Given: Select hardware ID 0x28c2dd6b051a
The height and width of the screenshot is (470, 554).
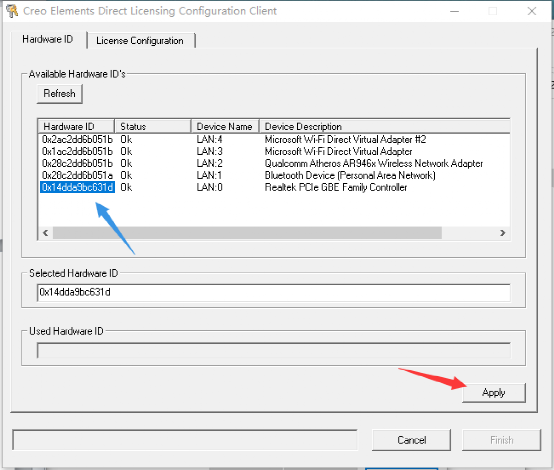Looking at the screenshot, I should [77, 176].
